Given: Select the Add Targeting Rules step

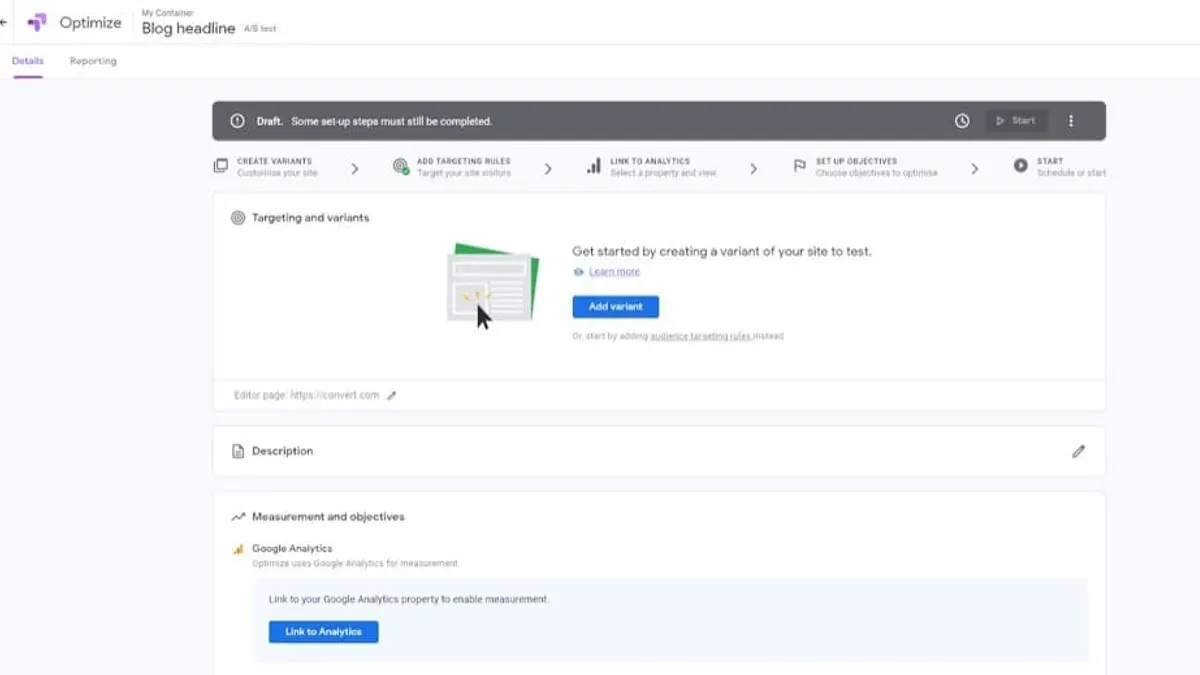Looking at the screenshot, I should (464, 167).
